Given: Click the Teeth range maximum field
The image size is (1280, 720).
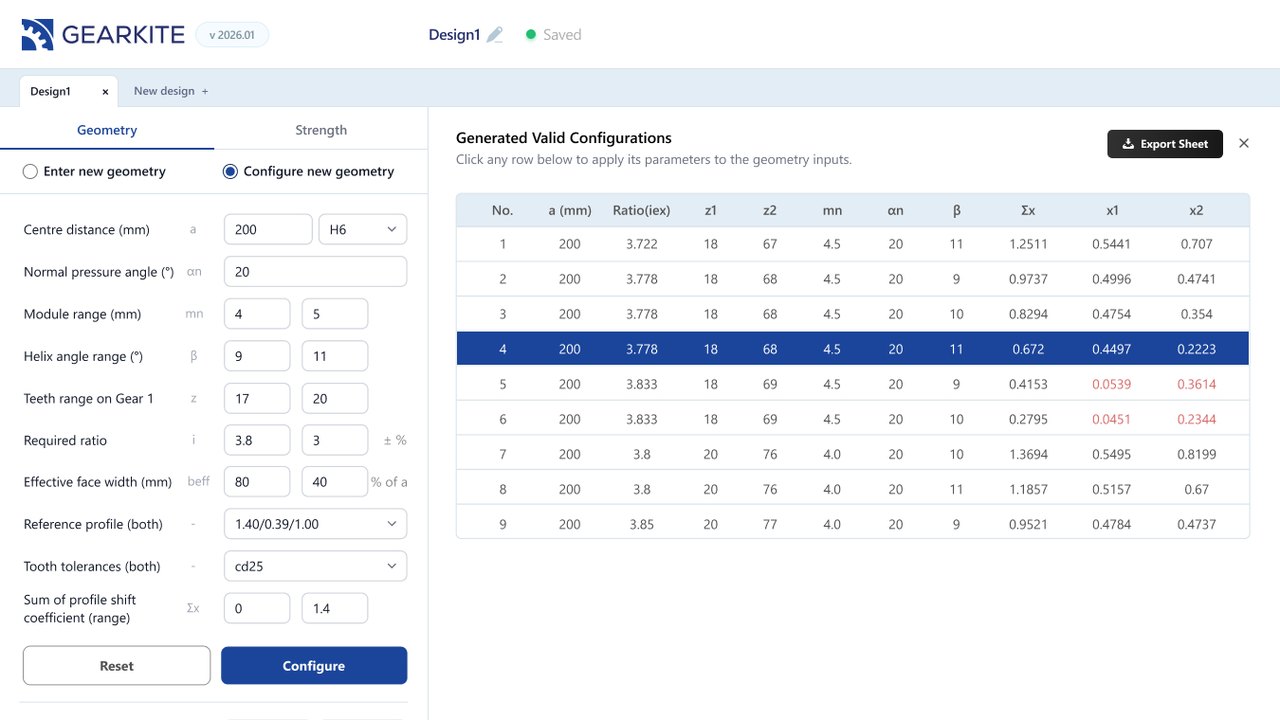Looking at the screenshot, I should [x=335, y=398].
